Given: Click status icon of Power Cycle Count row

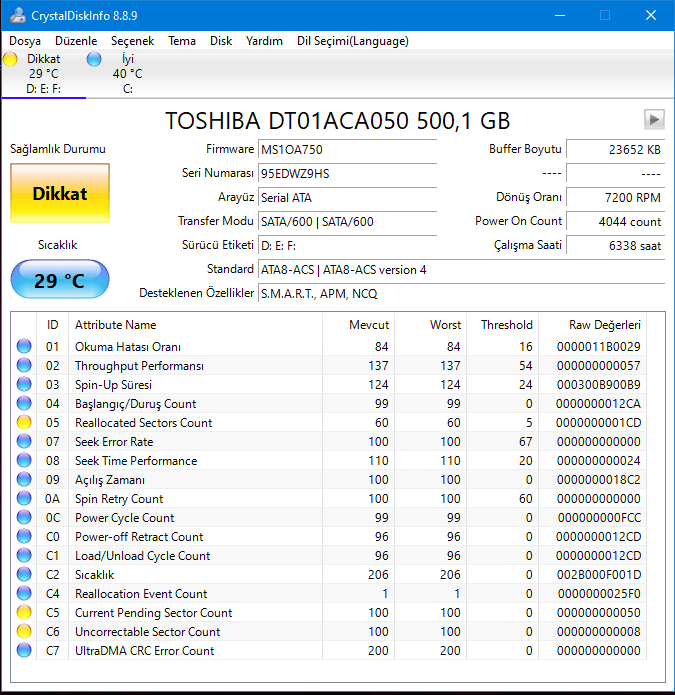Looking at the screenshot, I should 24,517.
